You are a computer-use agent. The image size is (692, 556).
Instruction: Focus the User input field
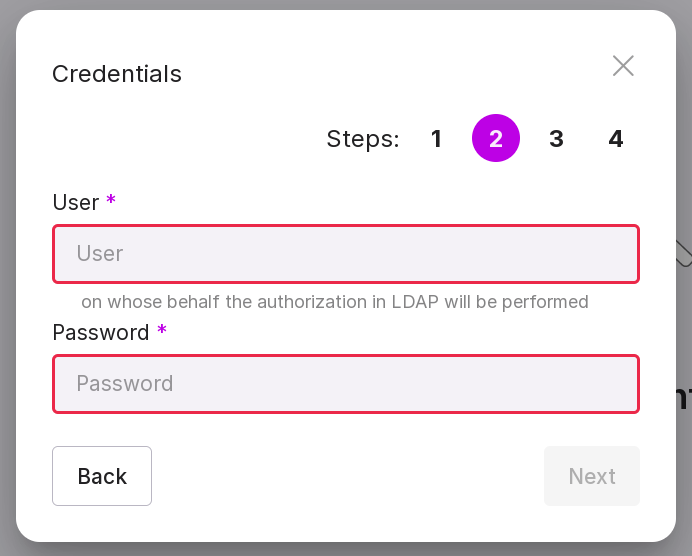click(x=346, y=254)
